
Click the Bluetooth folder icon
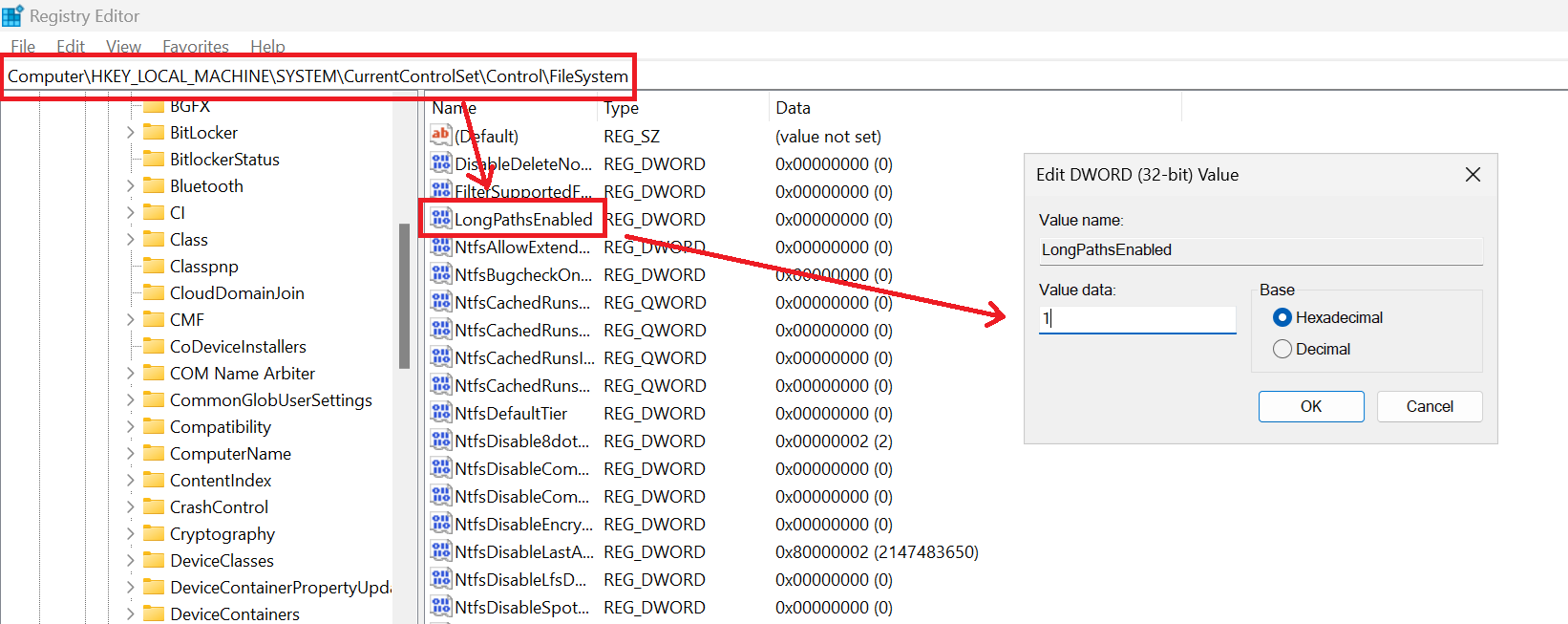pos(154,185)
